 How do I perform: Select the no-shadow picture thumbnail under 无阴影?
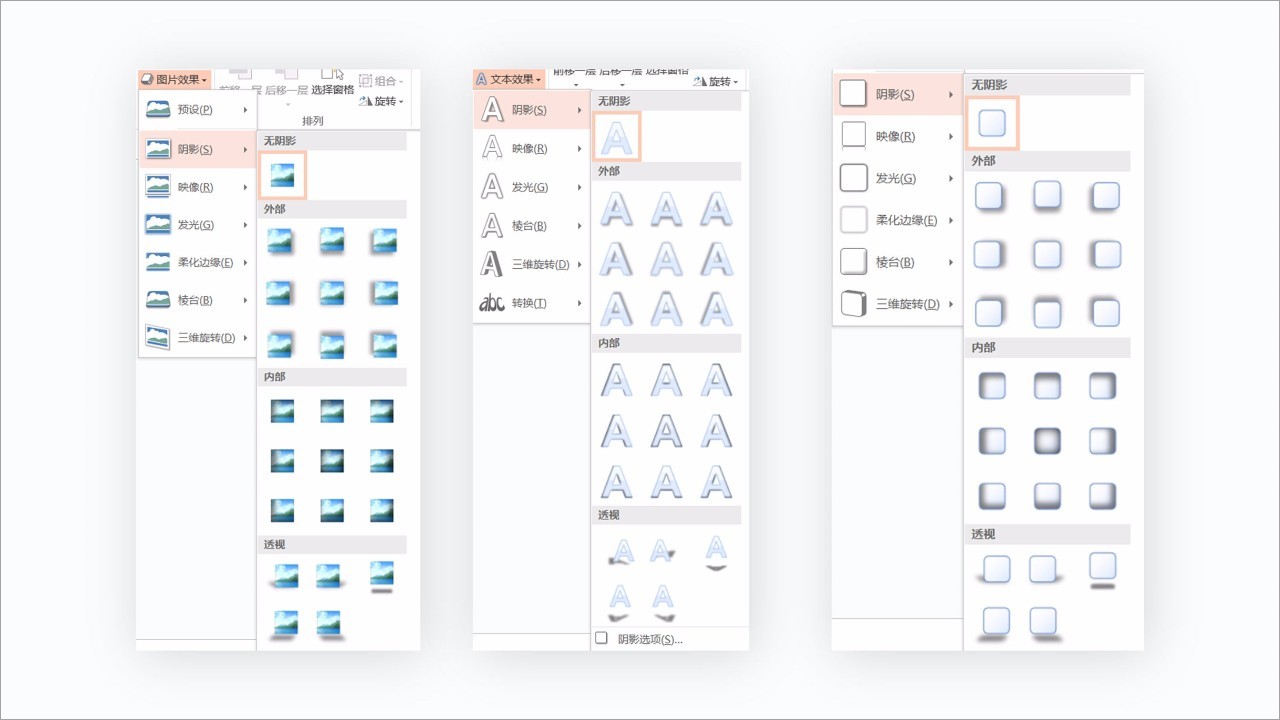[282, 175]
